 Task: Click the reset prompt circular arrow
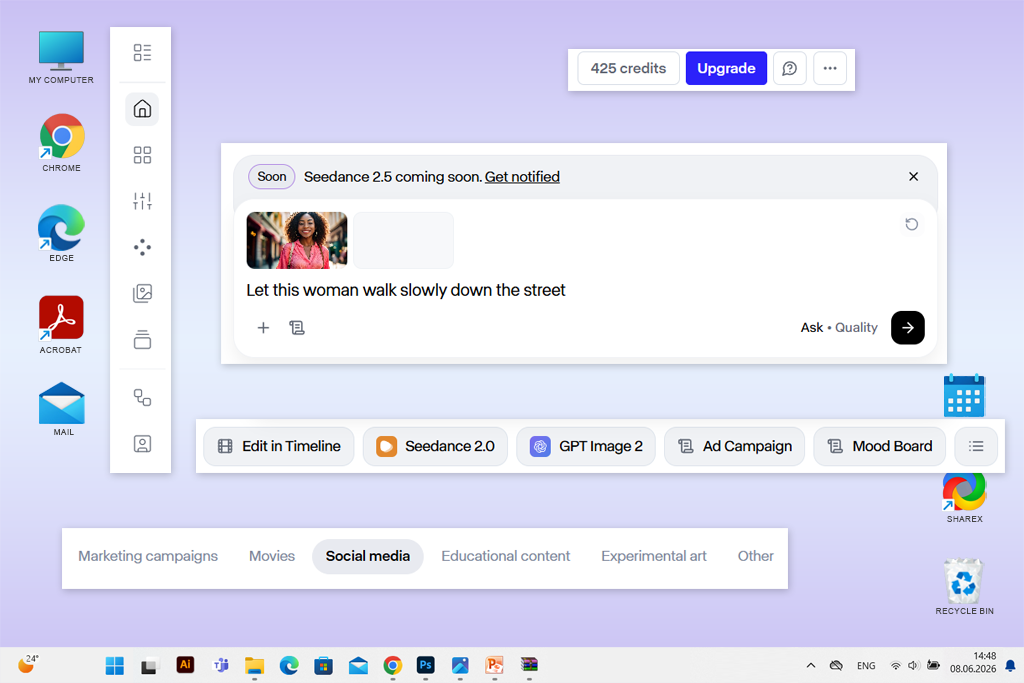point(912,225)
